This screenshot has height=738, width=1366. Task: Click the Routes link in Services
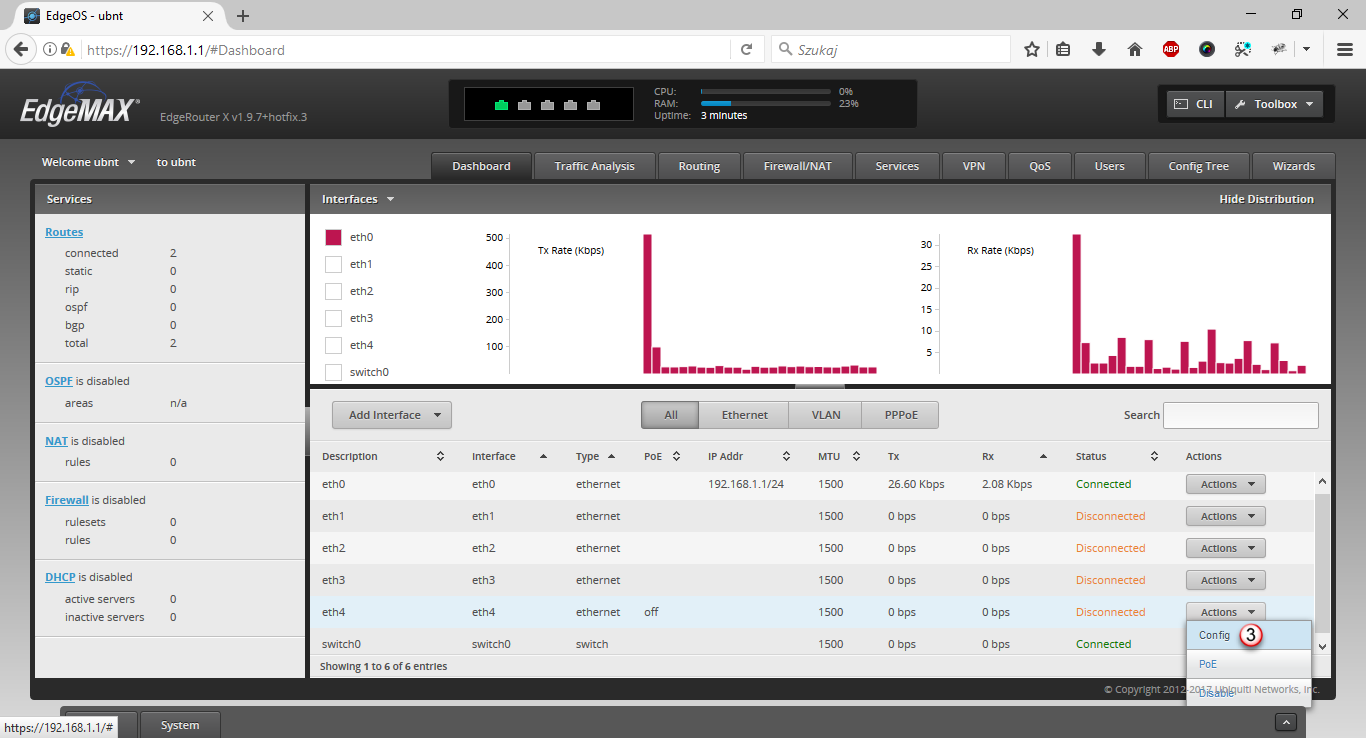point(64,232)
